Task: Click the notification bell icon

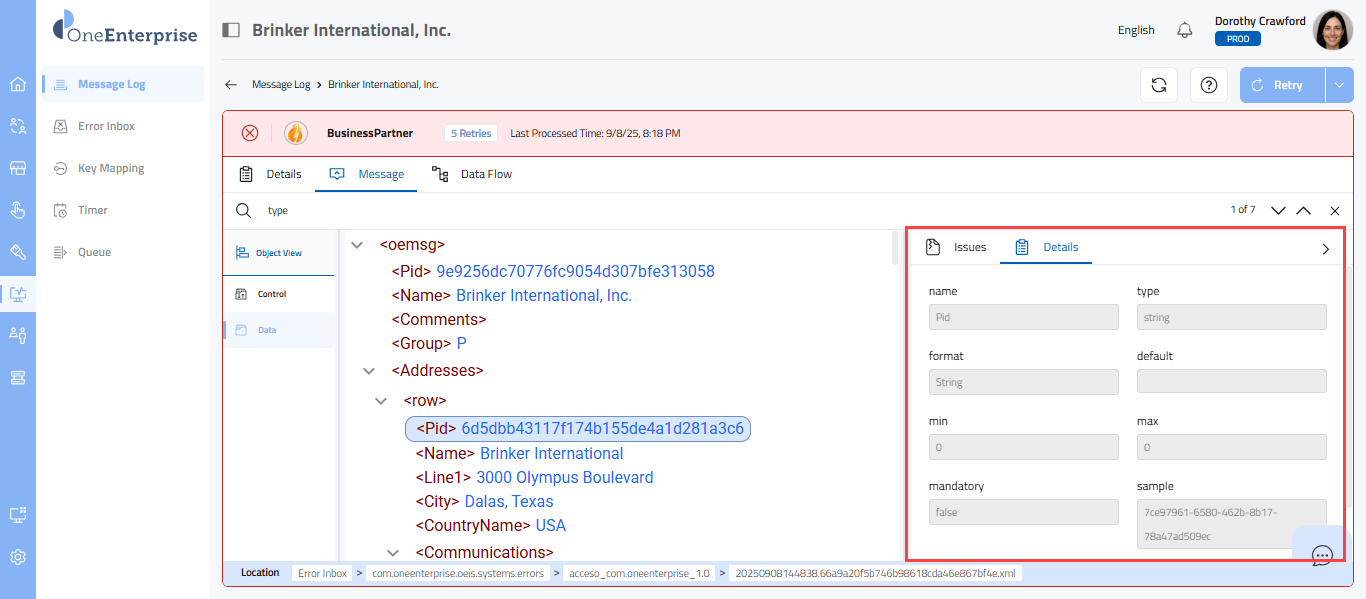Action: click(x=1184, y=30)
